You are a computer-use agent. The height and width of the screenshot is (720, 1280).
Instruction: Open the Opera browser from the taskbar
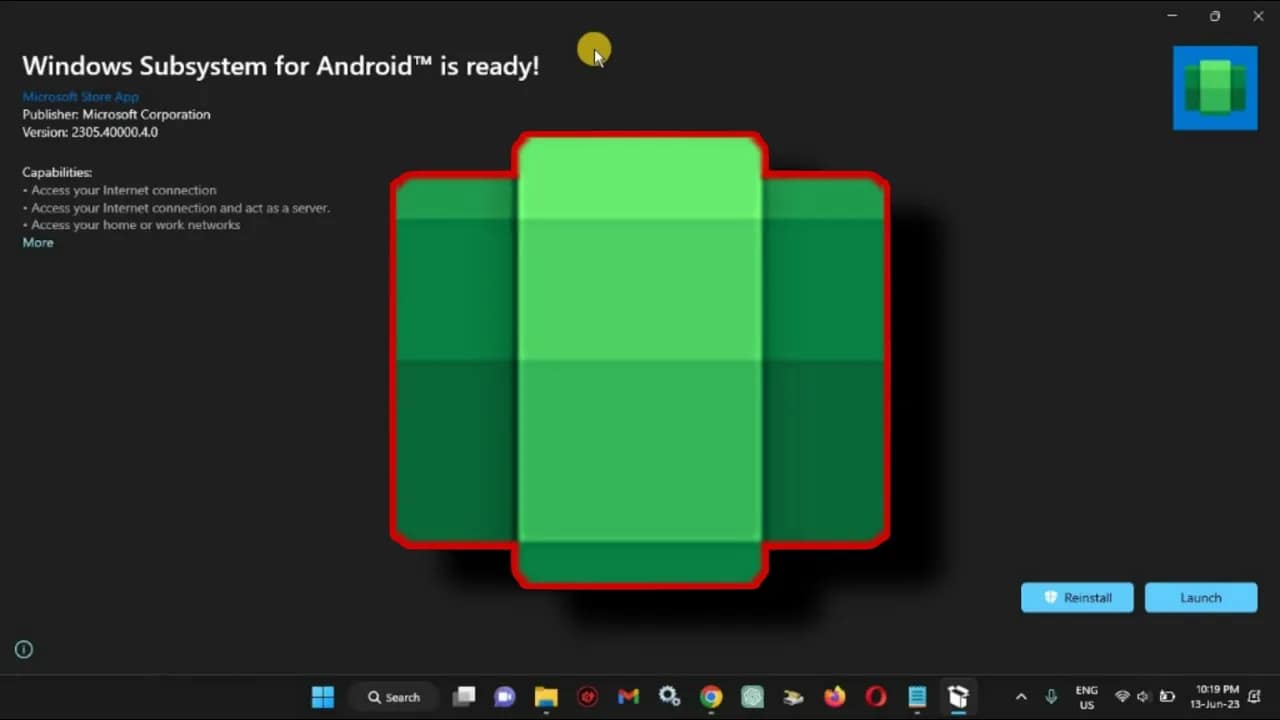875,696
